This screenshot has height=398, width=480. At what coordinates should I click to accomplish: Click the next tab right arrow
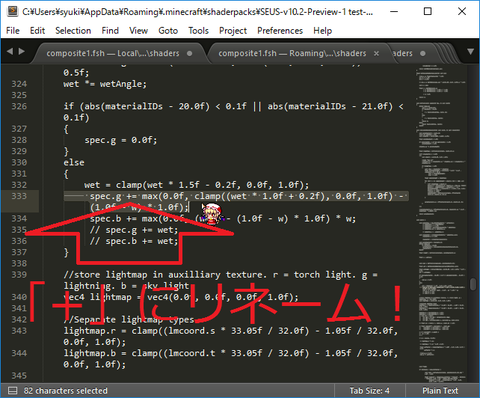[x=22, y=52]
